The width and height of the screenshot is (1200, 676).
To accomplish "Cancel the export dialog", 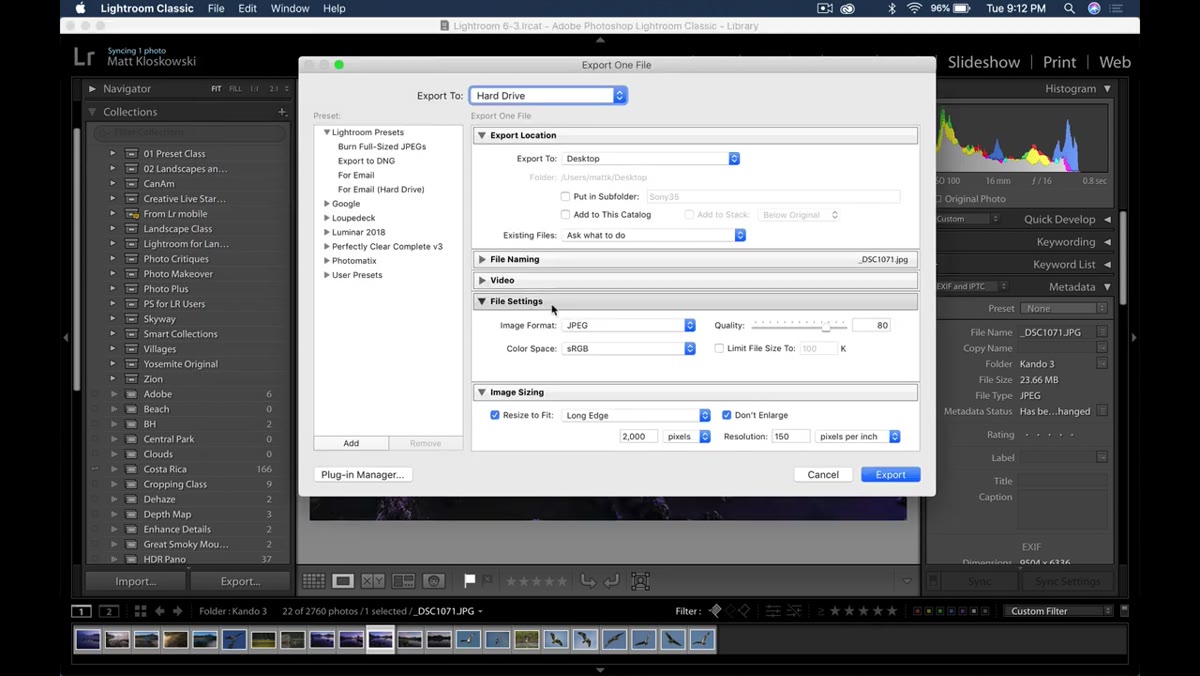I will [823, 475].
